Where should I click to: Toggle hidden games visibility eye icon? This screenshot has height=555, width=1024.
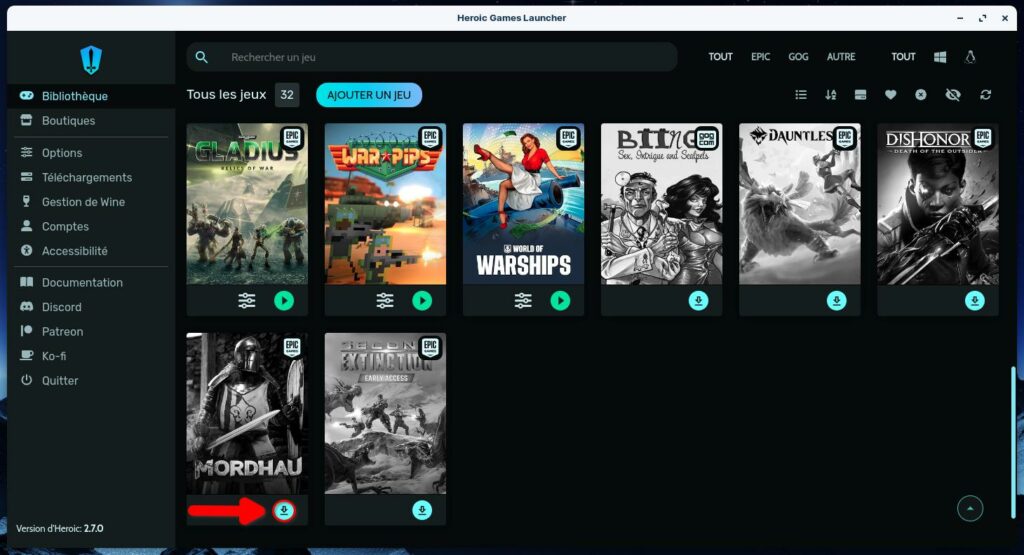pos(952,95)
